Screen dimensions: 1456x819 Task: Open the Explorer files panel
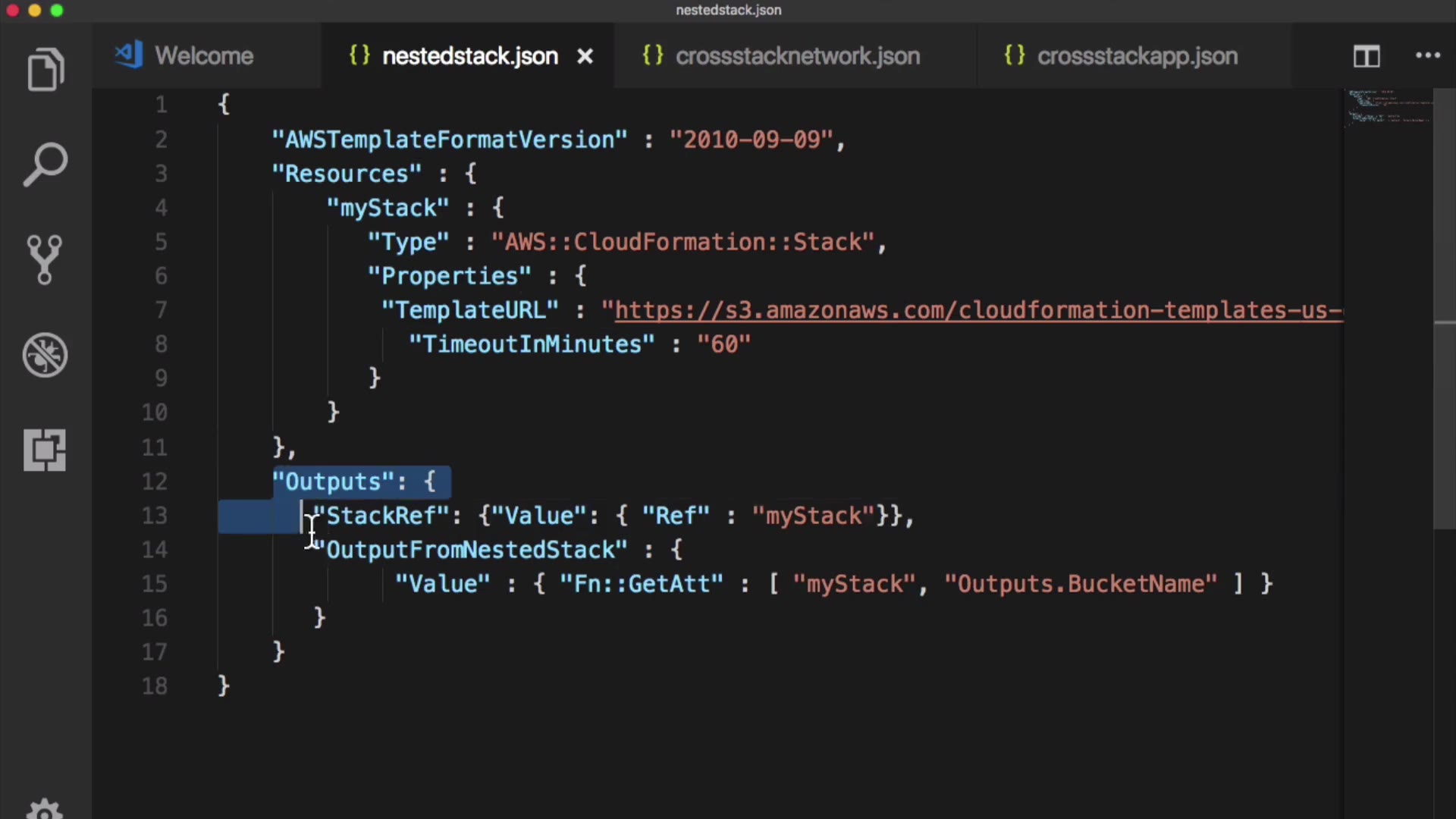coord(45,70)
